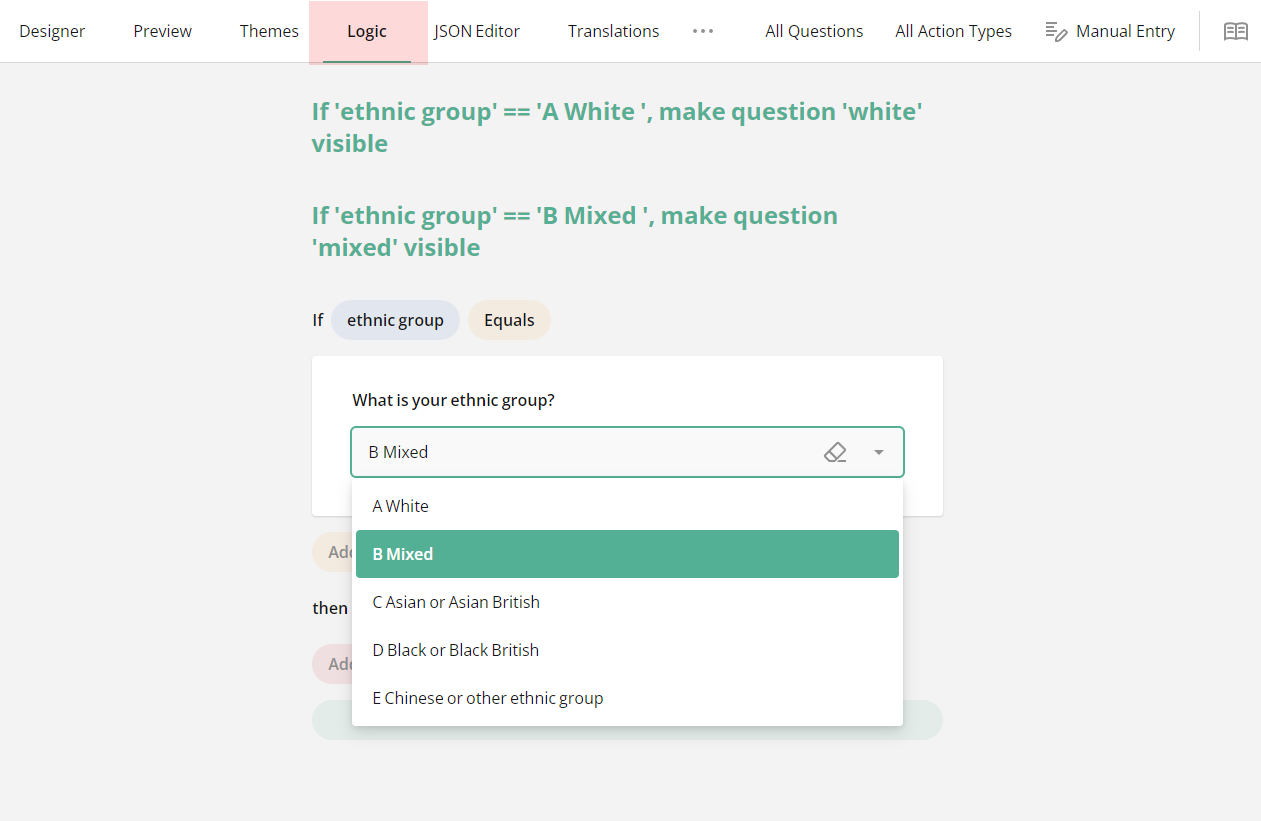Open hidden tabs via the ellipsis icon
This screenshot has height=821, width=1261.
tap(703, 31)
